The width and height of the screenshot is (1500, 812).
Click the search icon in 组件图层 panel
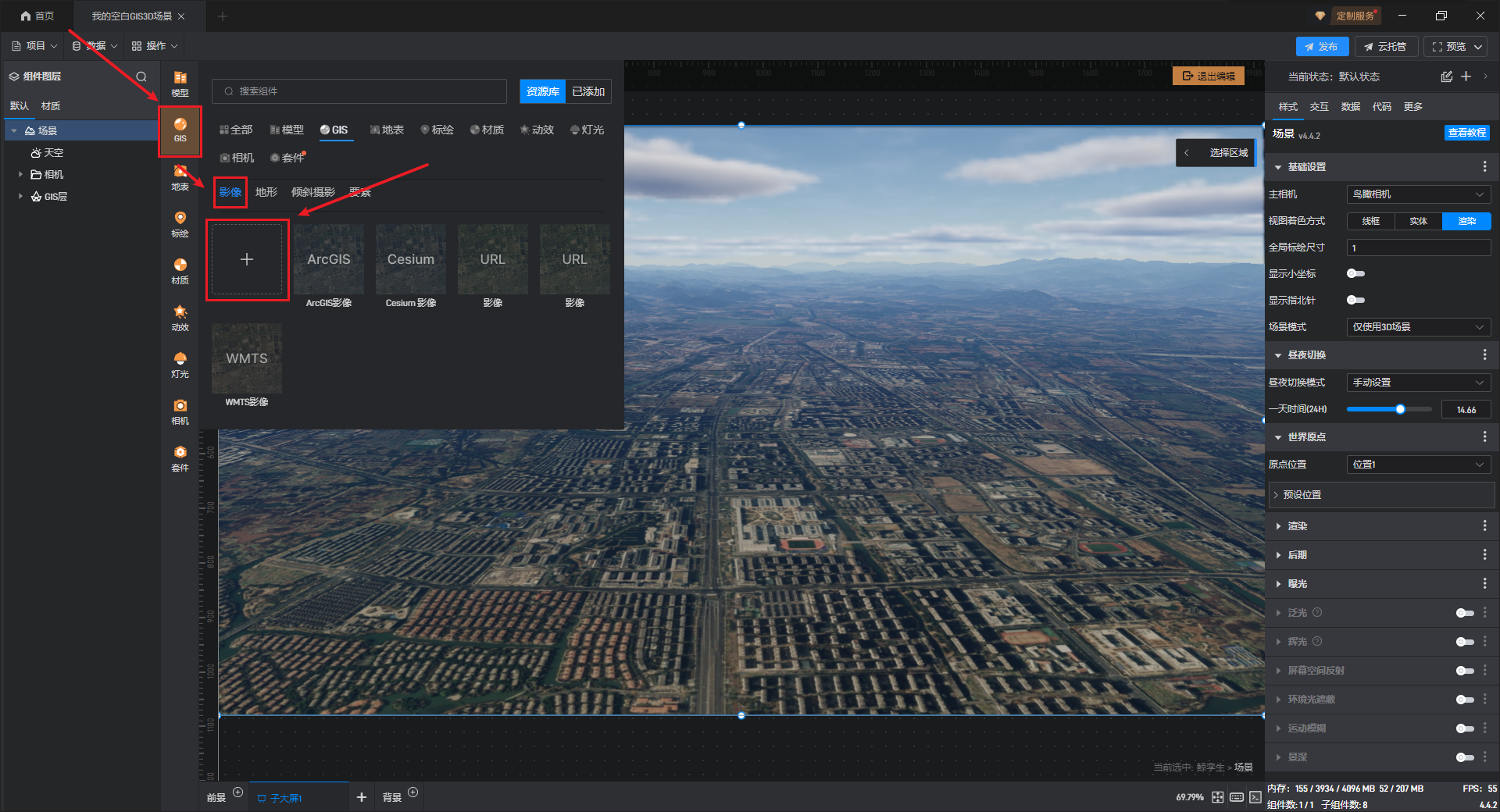pos(141,77)
